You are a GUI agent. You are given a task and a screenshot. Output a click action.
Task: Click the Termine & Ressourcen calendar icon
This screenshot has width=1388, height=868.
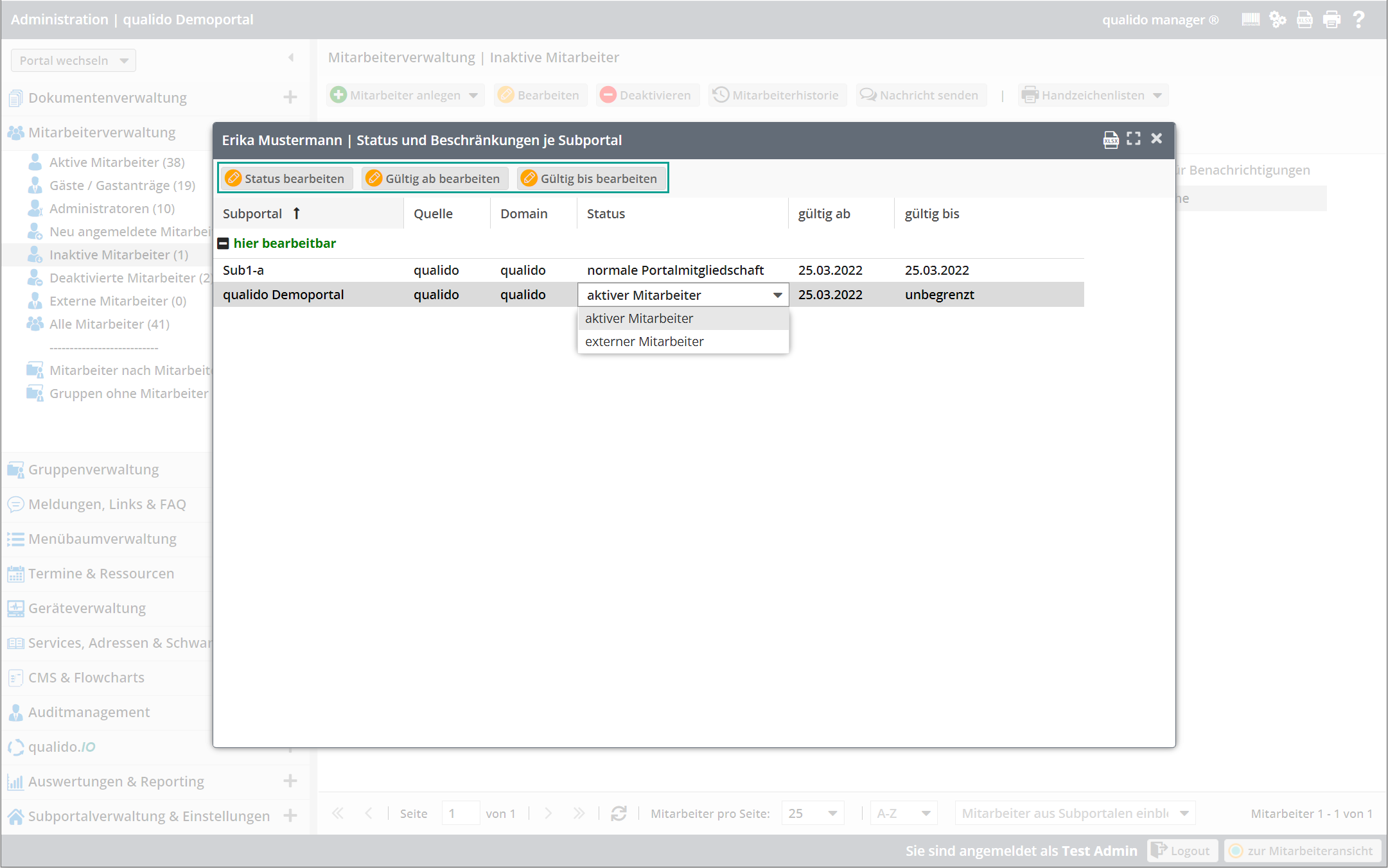pos(15,574)
